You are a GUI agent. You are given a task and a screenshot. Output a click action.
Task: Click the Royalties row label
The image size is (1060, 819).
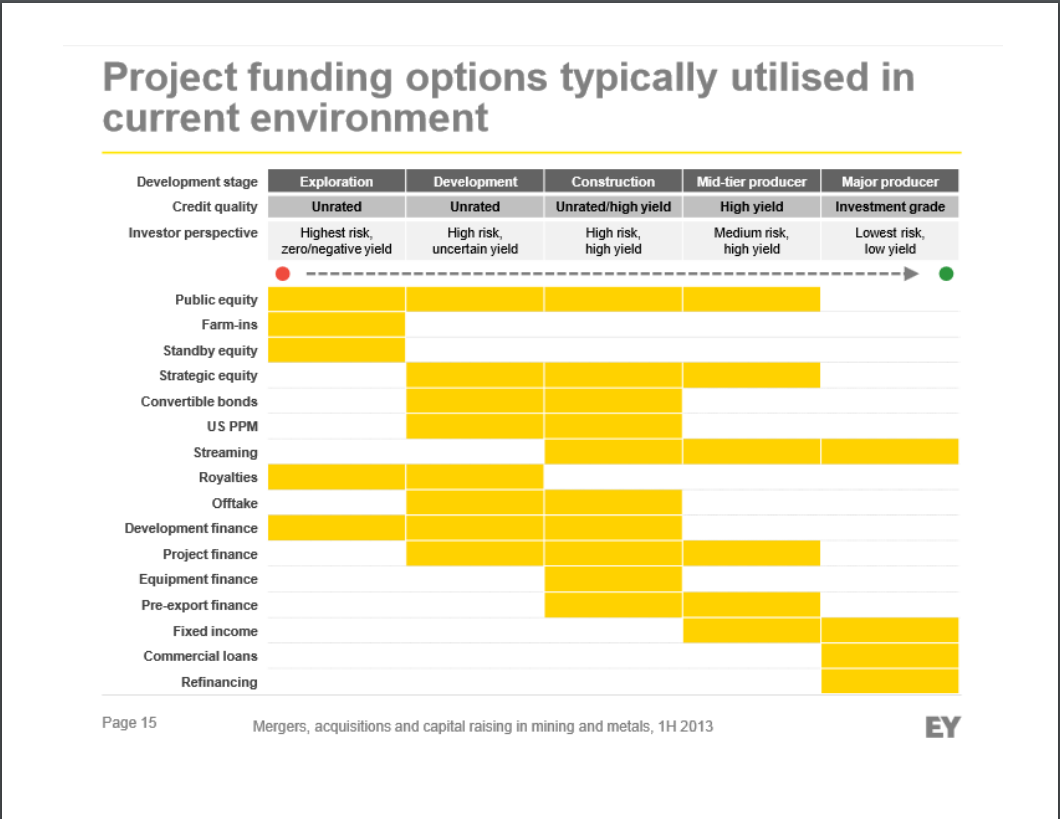pyautogui.click(x=230, y=477)
